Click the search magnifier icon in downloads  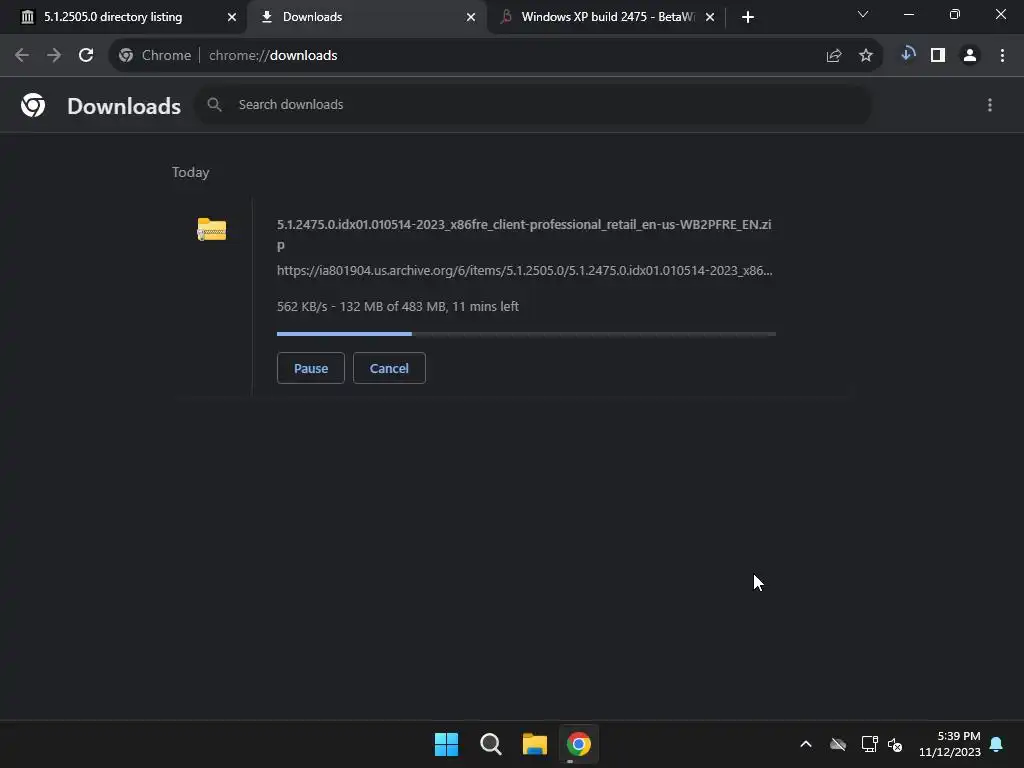tap(214, 104)
